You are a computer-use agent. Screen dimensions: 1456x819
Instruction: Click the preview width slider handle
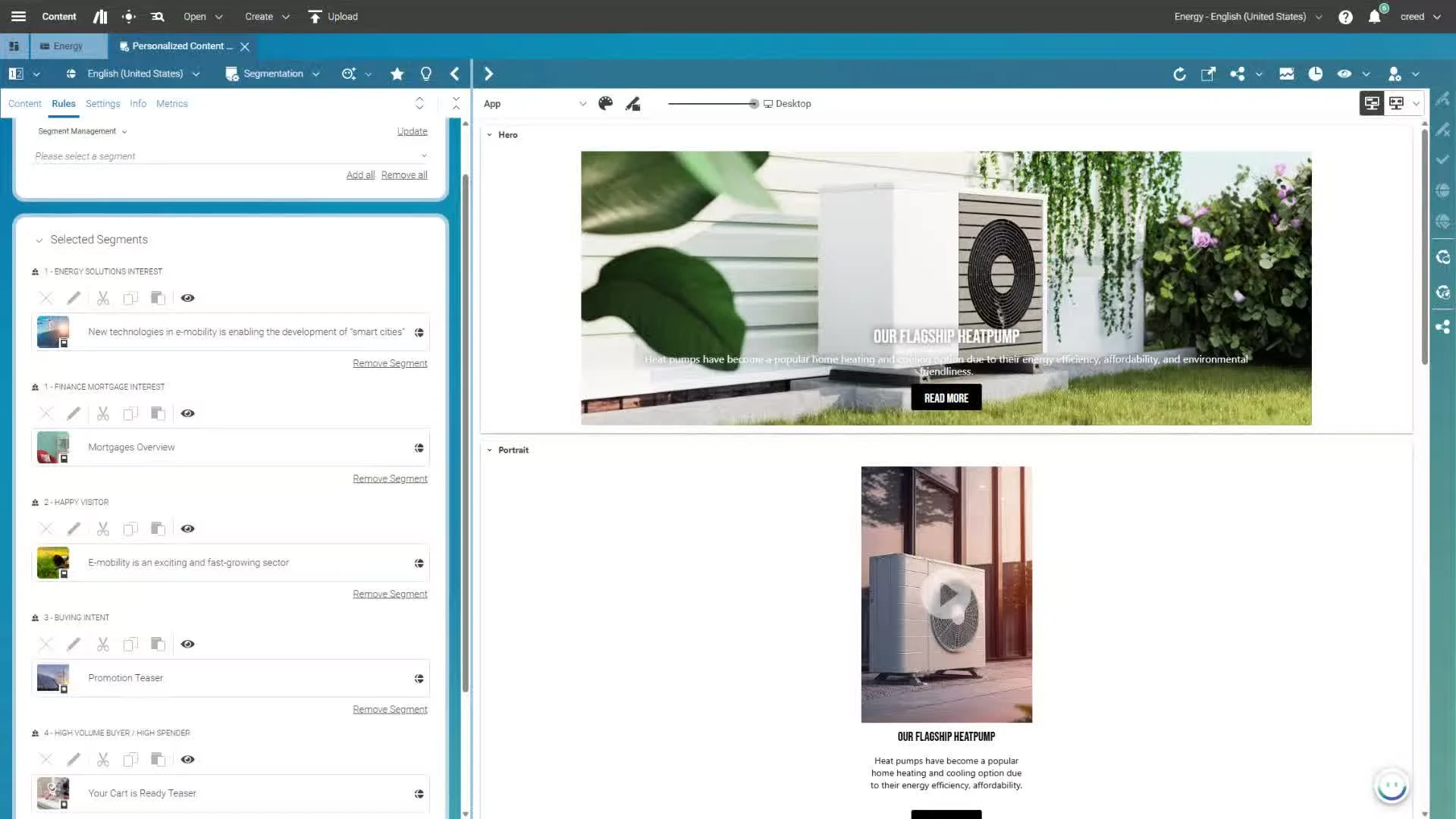pos(753,104)
